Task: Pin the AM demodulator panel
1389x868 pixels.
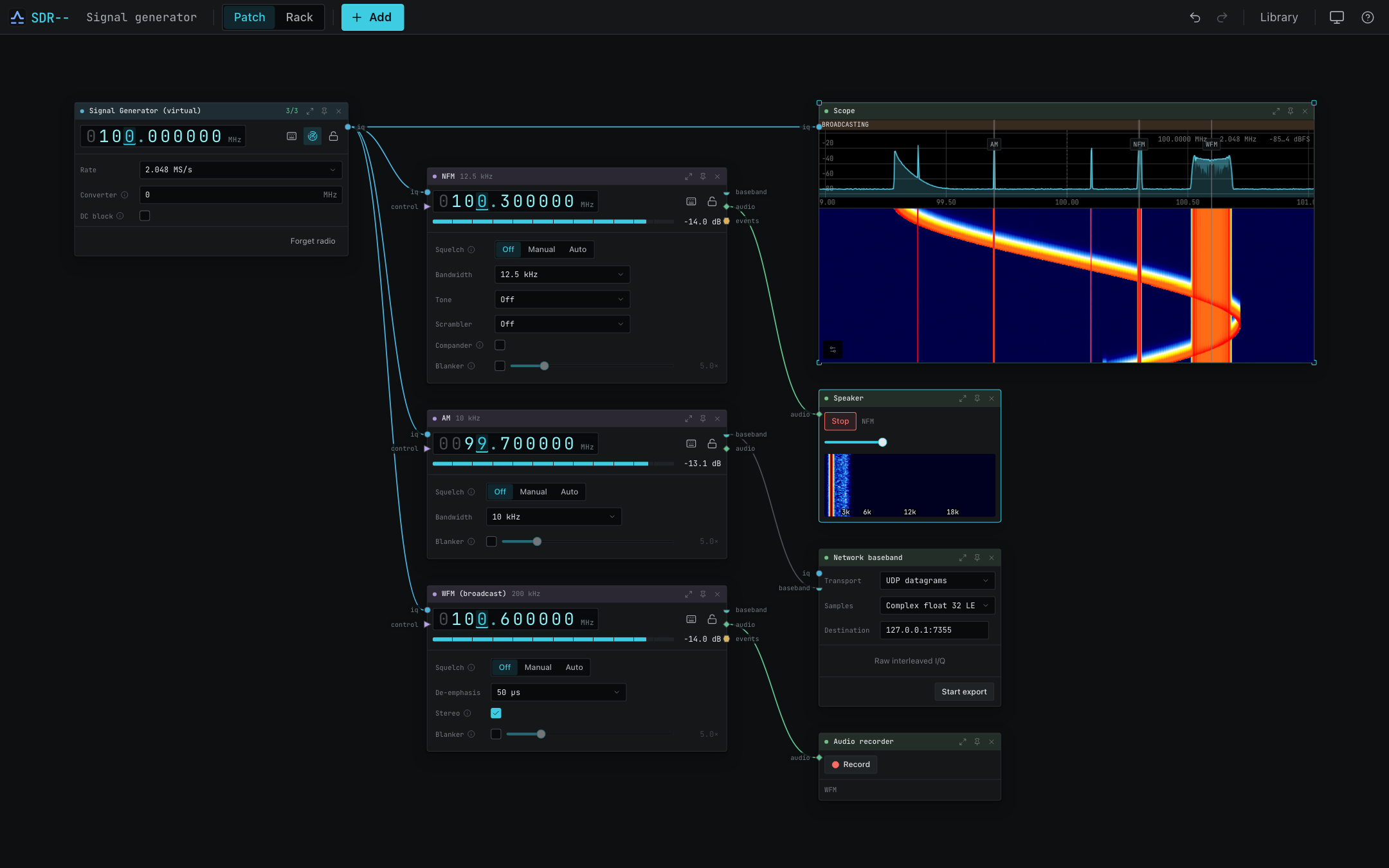Action: 703,419
